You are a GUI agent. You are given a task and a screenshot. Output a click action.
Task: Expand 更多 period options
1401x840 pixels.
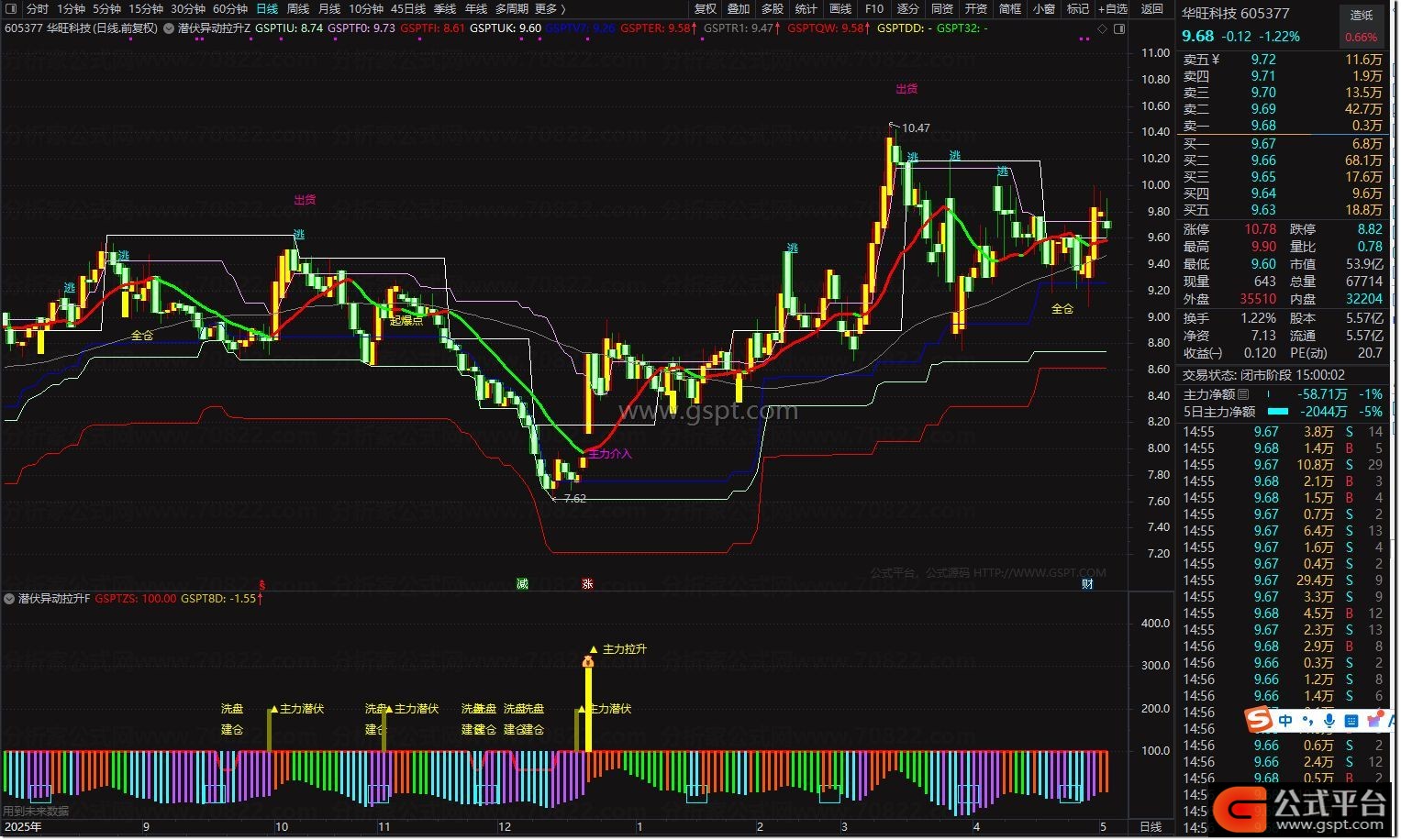pos(549,9)
